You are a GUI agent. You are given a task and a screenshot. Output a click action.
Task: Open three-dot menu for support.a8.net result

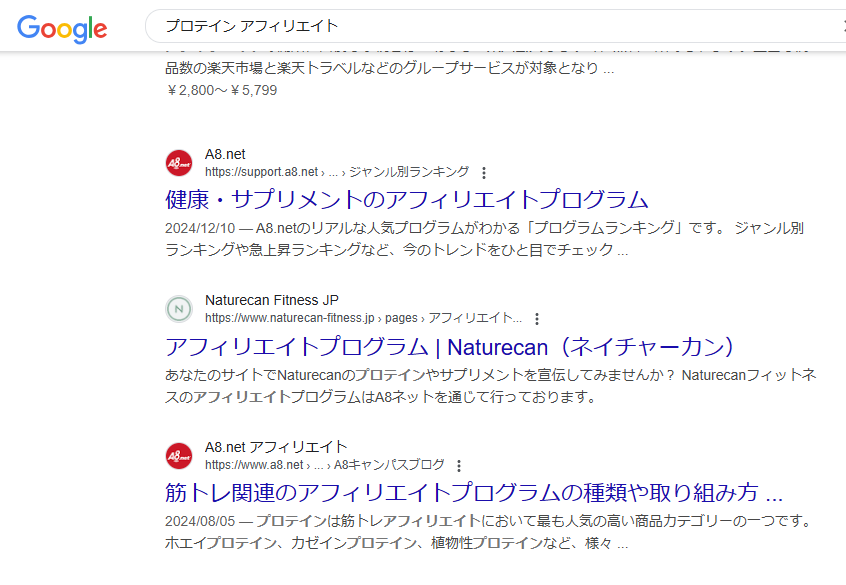coord(485,172)
